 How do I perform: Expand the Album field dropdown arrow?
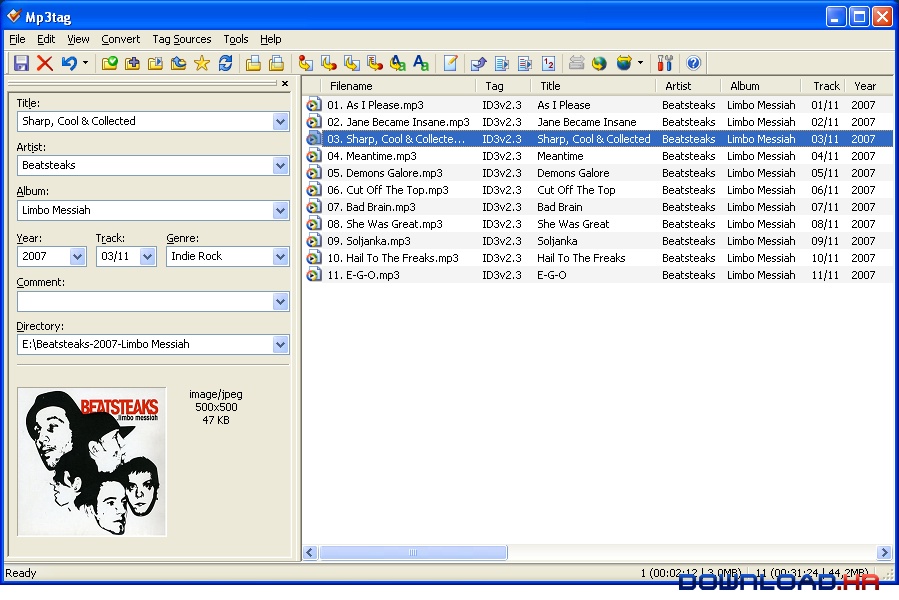click(280, 211)
